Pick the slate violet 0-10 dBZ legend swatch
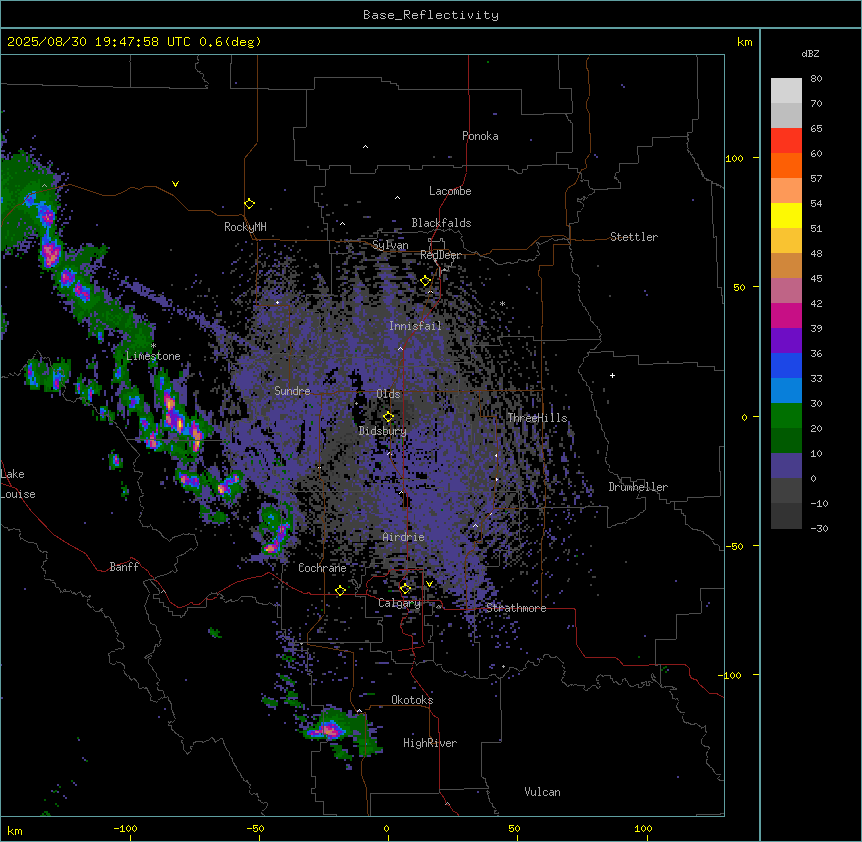The height and width of the screenshot is (842, 862). (x=786, y=466)
